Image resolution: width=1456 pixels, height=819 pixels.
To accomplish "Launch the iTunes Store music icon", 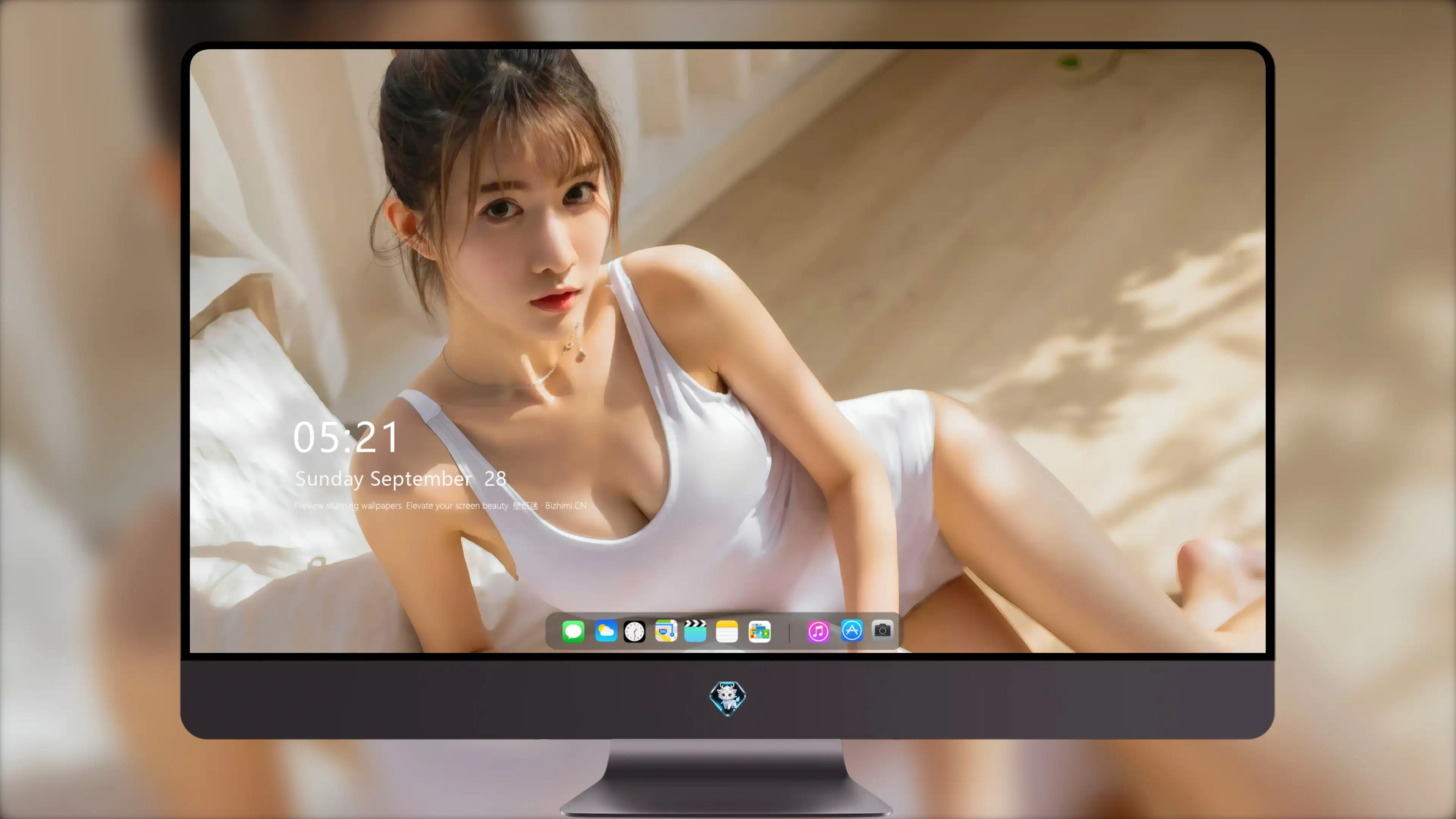I will pos(819,631).
